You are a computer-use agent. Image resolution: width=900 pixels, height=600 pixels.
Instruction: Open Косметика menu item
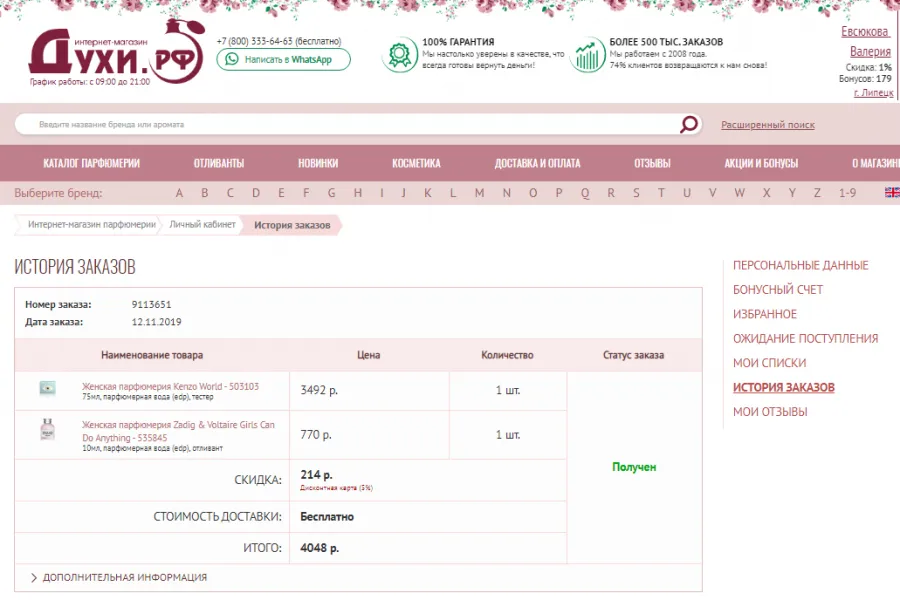pos(416,163)
